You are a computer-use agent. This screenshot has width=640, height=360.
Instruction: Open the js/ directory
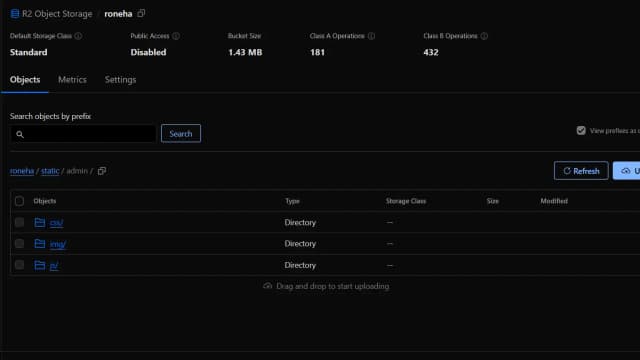point(54,266)
